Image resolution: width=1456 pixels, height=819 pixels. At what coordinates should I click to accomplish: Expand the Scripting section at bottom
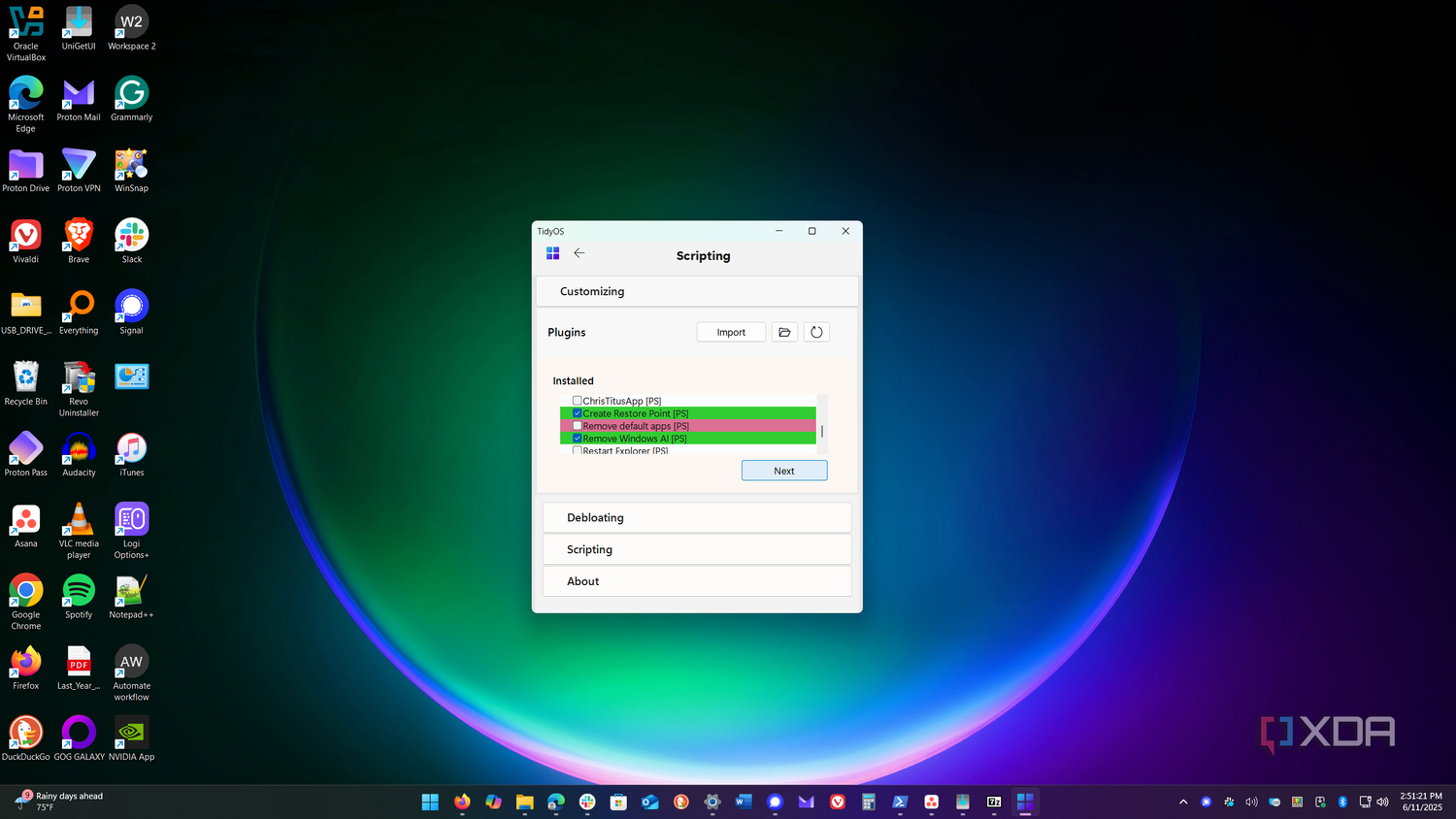(697, 549)
